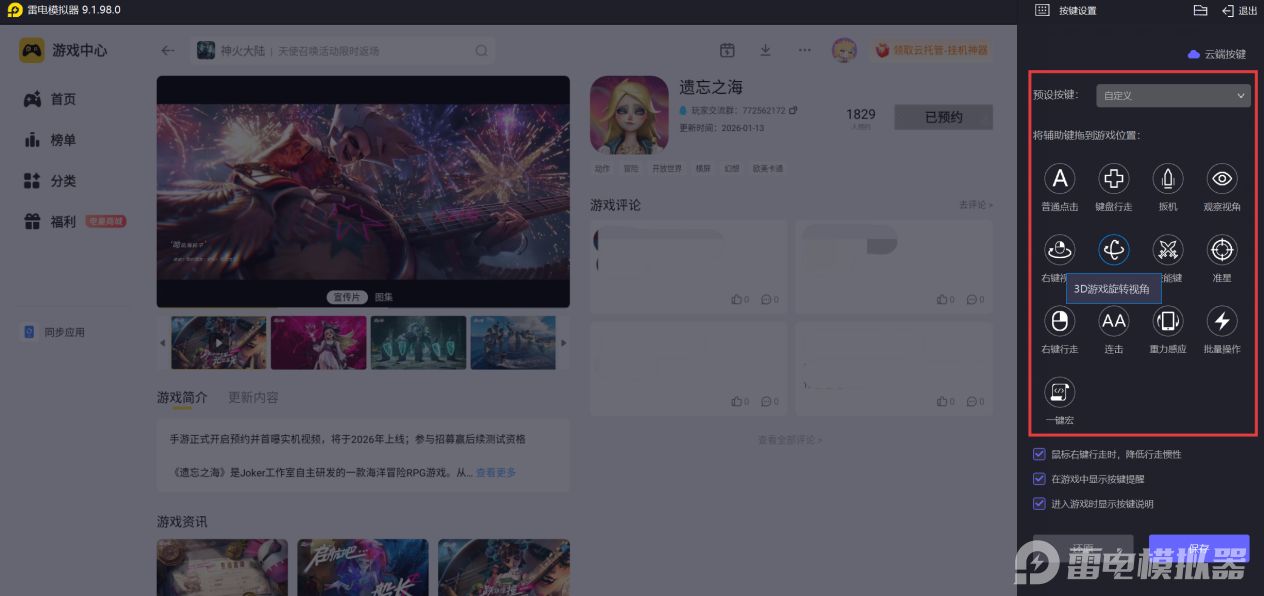Select the 观察视角 eye key icon

tap(1222, 179)
